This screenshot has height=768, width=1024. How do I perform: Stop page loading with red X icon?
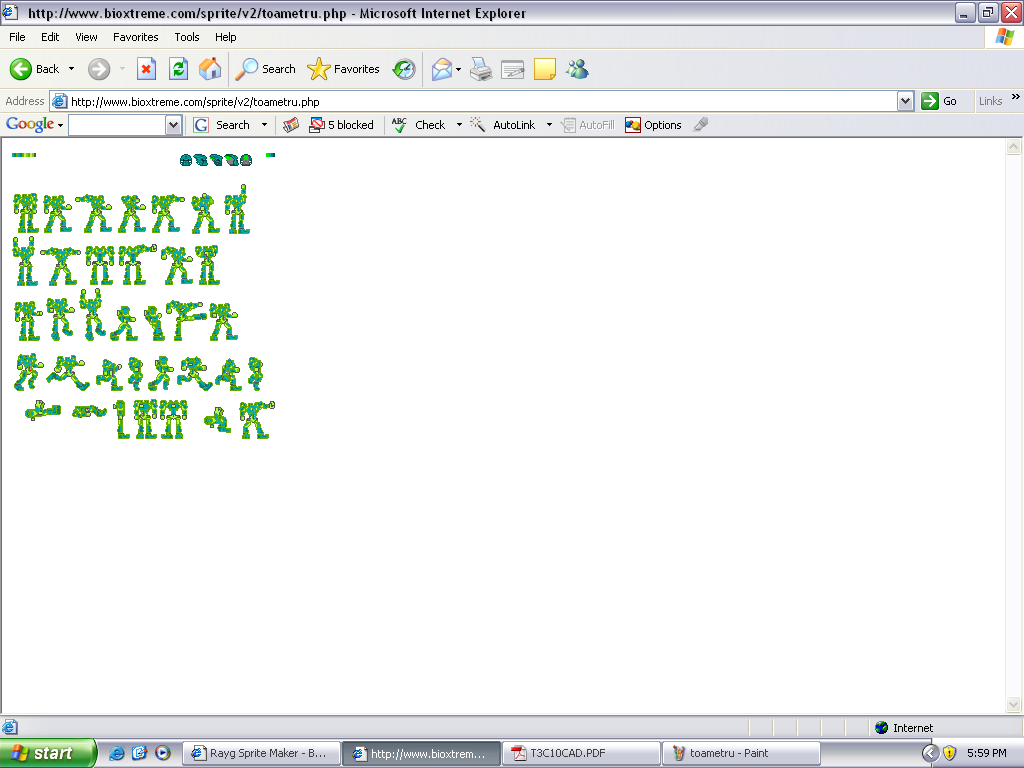(x=146, y=69)
